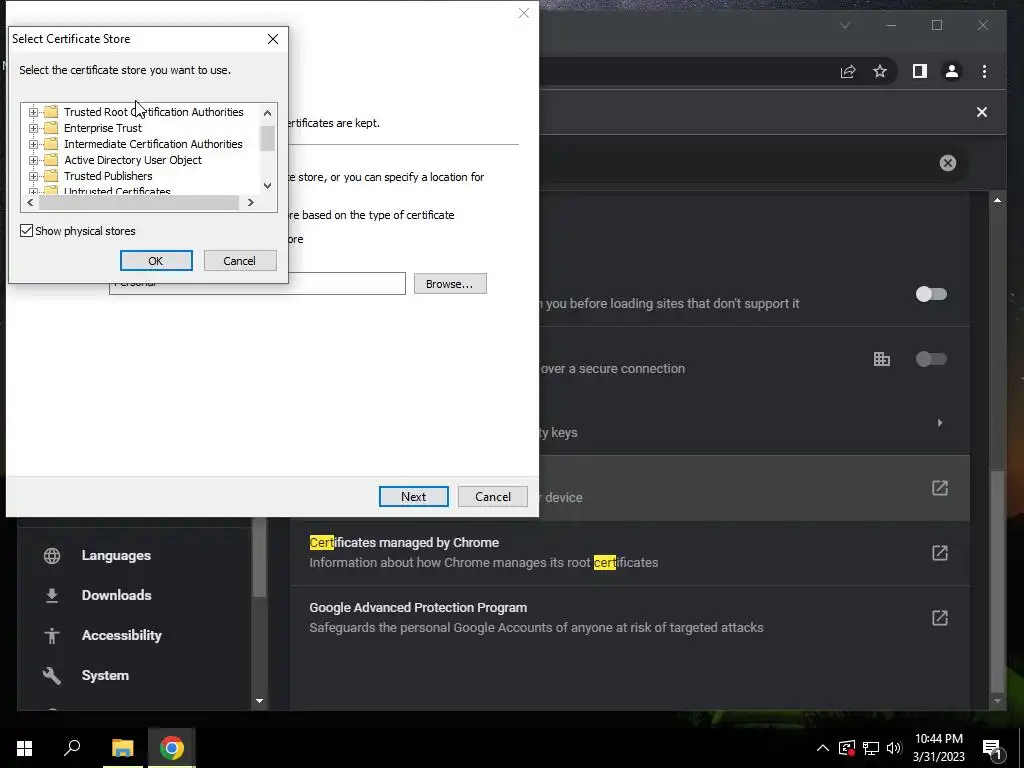Click the Downloads arrow icon
1024x768 pixels.
coord(52,596)
